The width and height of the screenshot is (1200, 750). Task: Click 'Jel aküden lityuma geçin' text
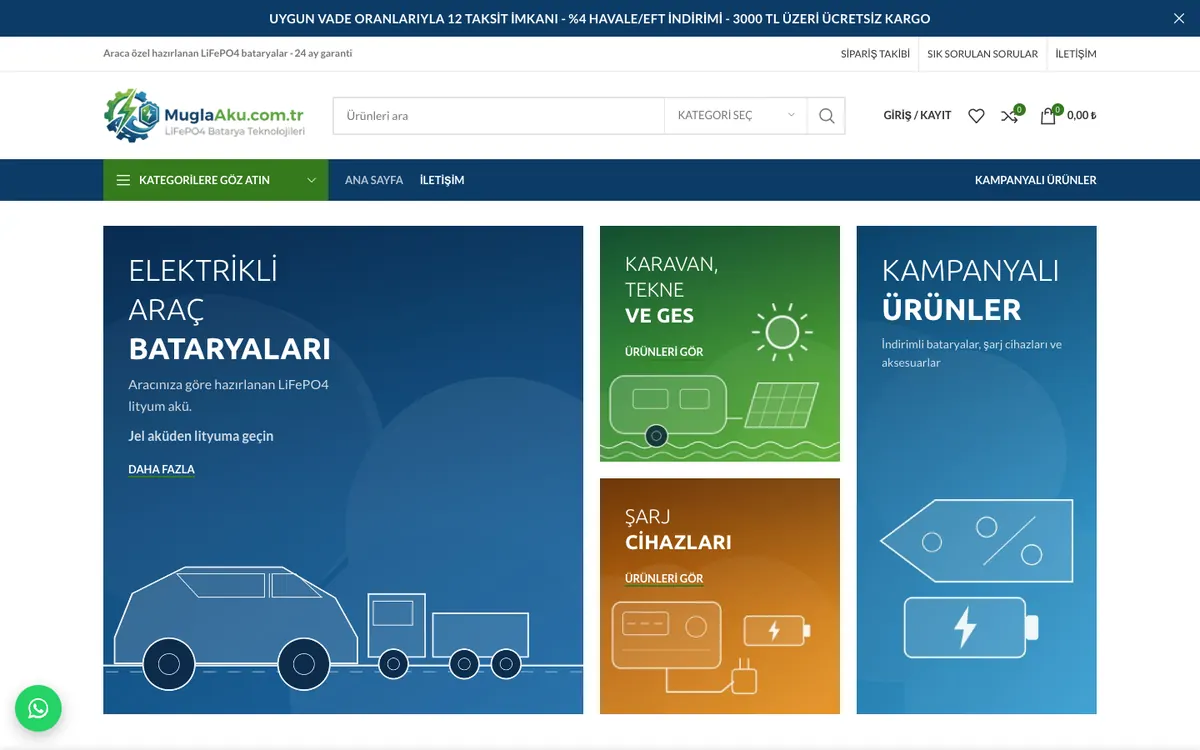pos(201,436)
